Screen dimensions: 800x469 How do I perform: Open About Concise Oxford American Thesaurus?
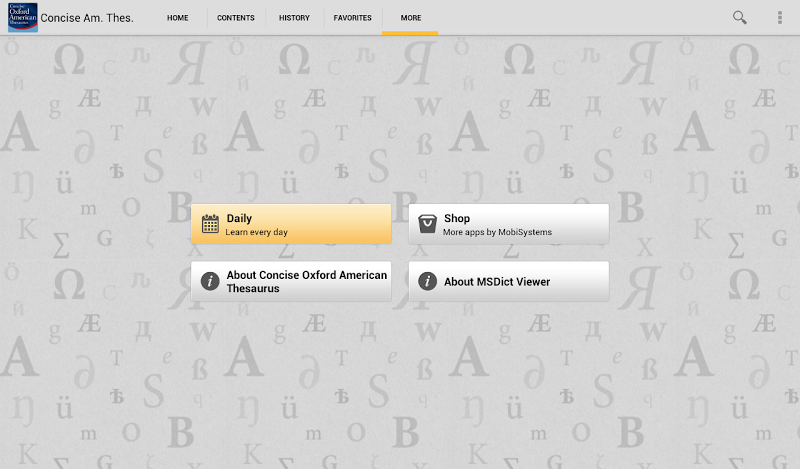pyautogui.click(x=291, y=281)
